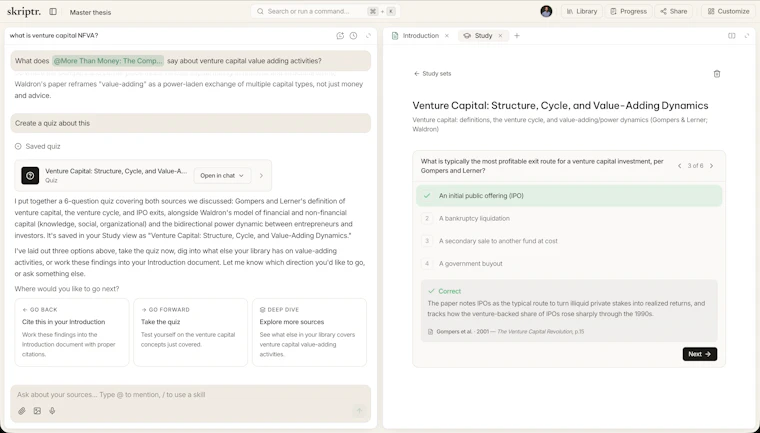Choose Cite this in your Introduction card
This screenshot has width=760, height=433.
[72, 332]
